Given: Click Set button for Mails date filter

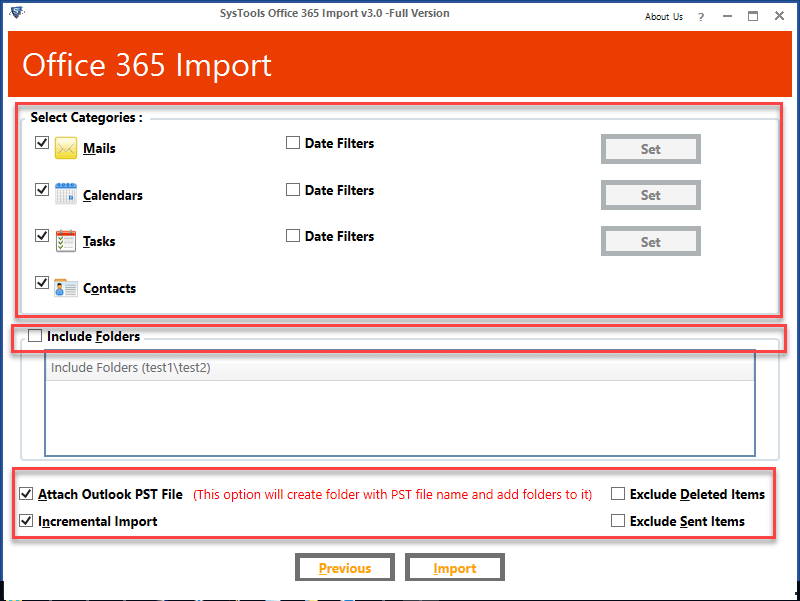Looking at the screenshot, I should pyautogui.click(x=651, y=149).
